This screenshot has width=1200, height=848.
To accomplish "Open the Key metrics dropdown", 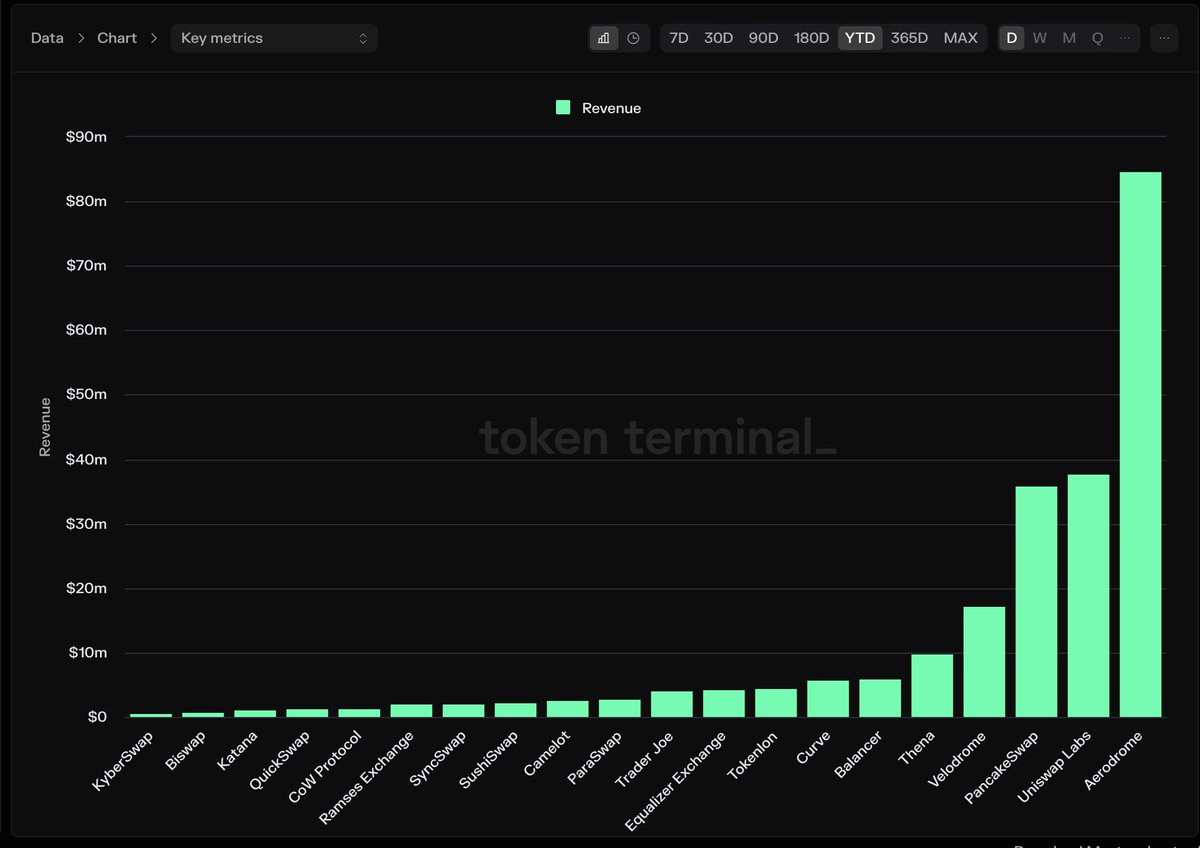I will pos(274,38).
